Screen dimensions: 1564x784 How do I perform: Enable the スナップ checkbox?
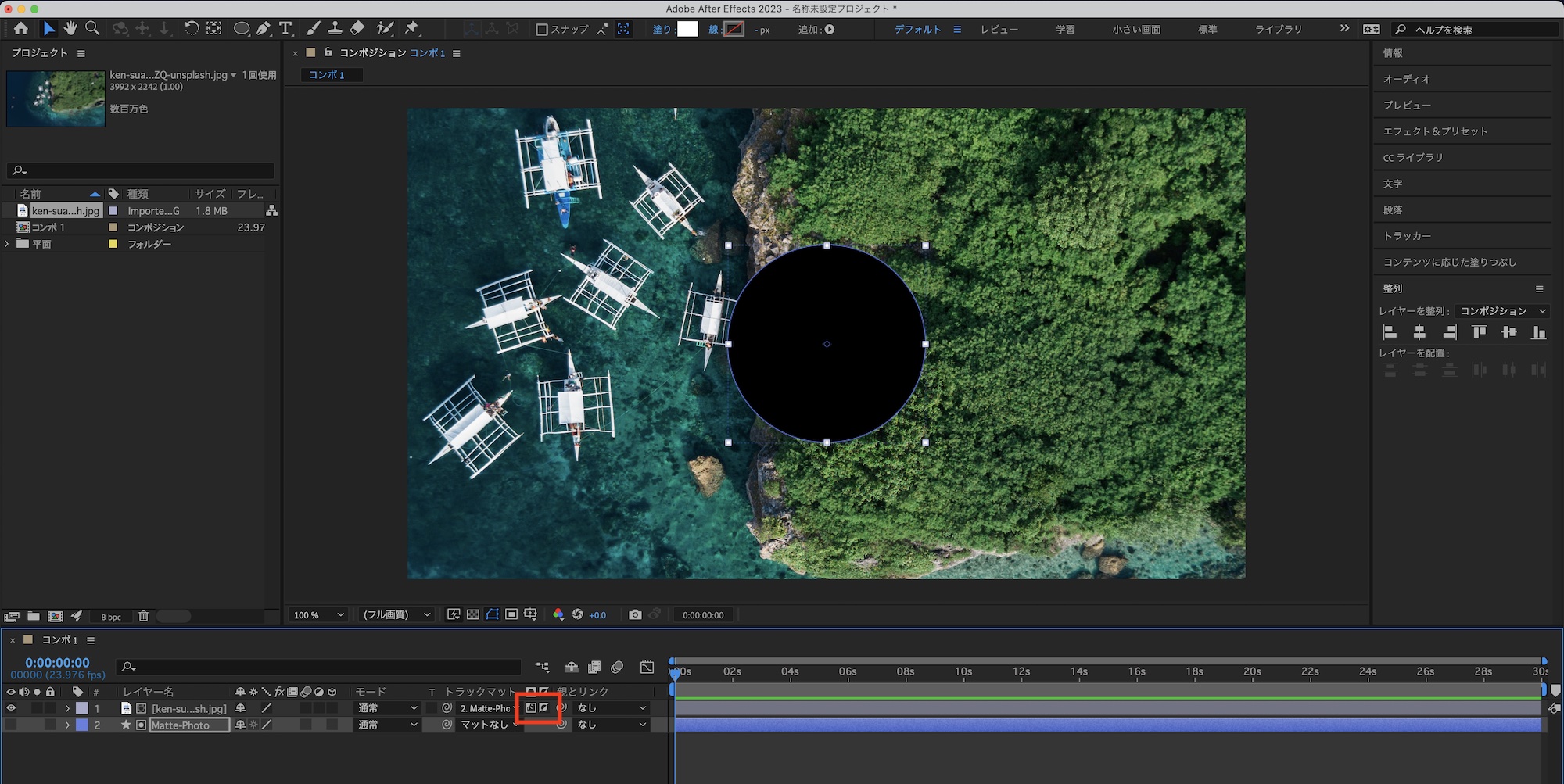click(541, 30)
